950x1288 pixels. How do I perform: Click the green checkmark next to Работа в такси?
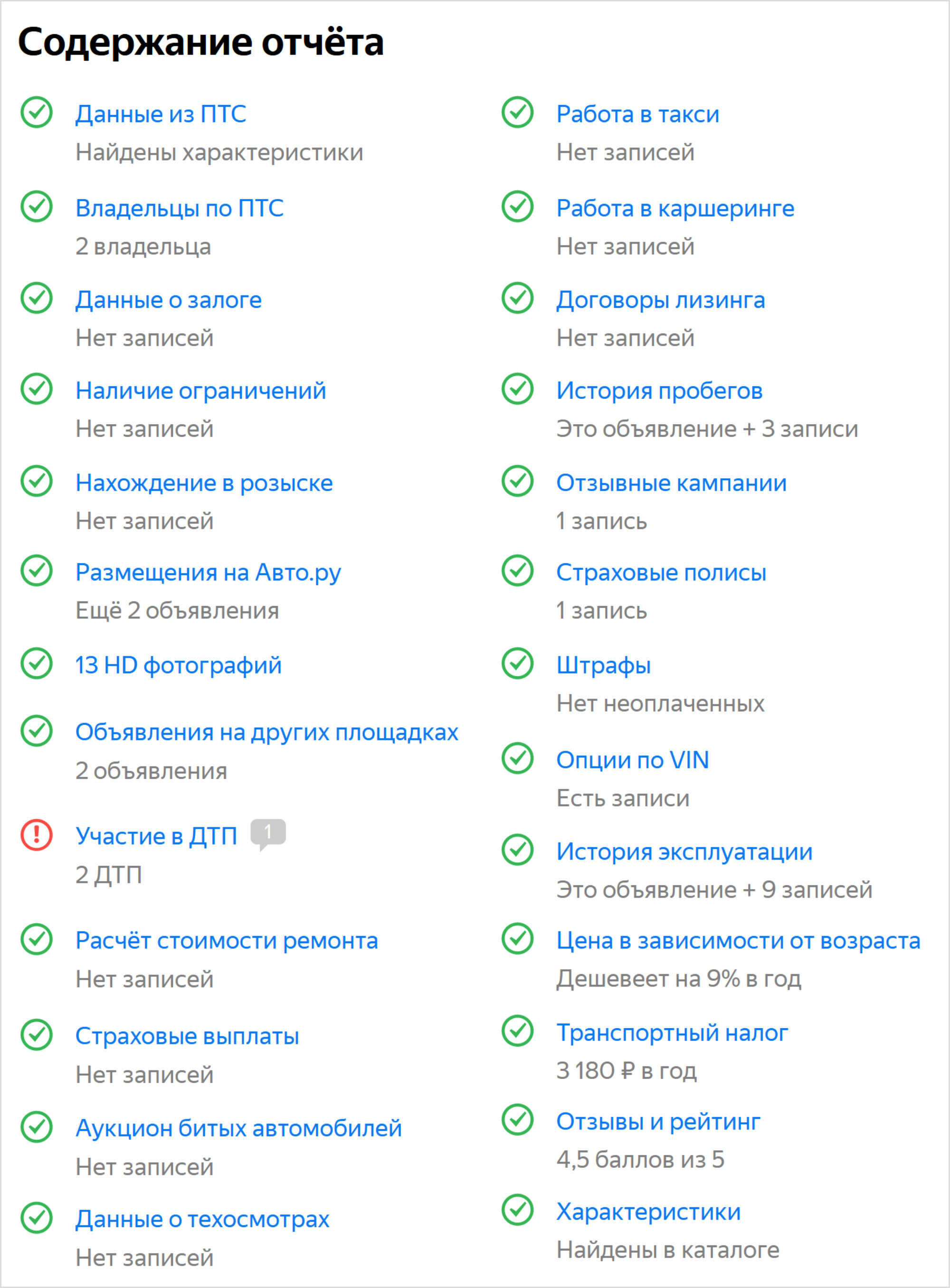[518, 112]
